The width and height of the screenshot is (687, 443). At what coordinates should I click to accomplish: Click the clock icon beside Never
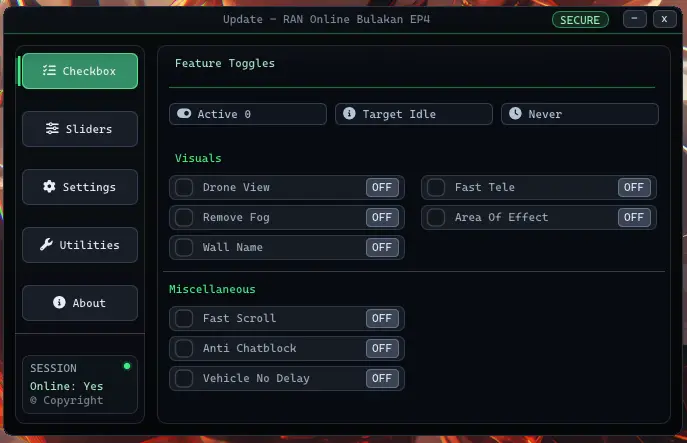[515, 113]
